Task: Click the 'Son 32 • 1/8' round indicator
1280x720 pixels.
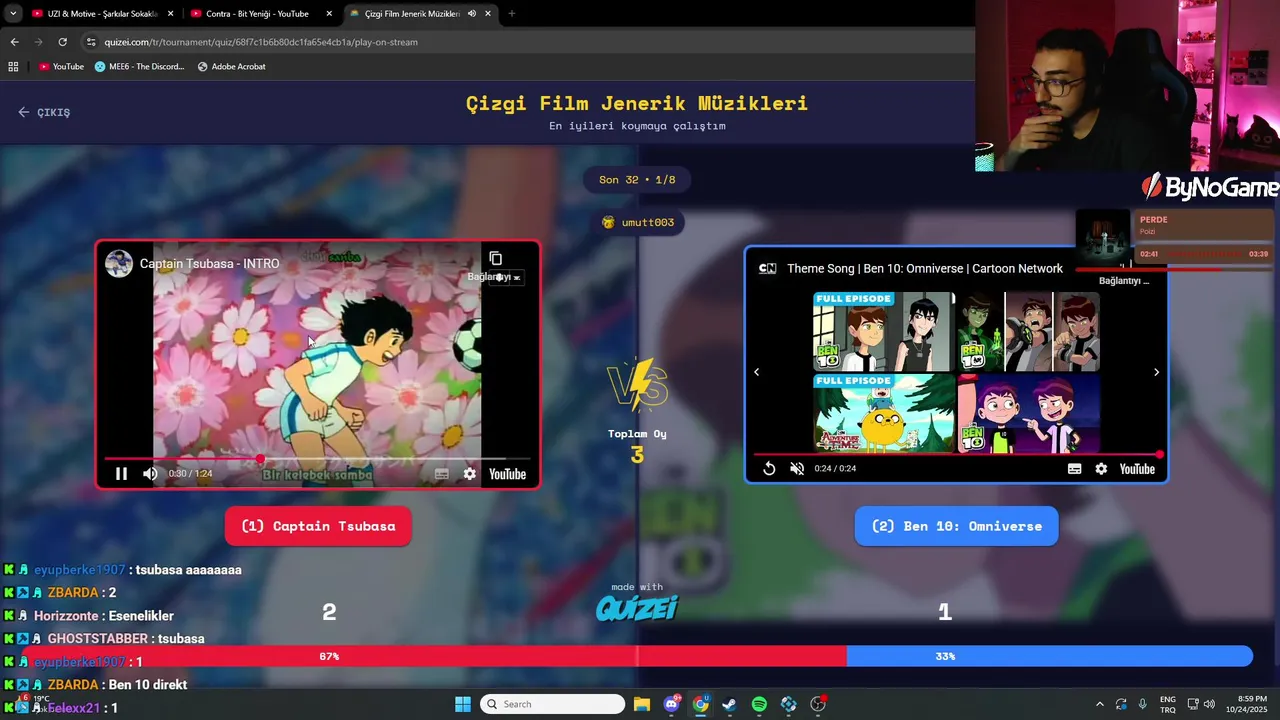Action: tap(637, 180)
